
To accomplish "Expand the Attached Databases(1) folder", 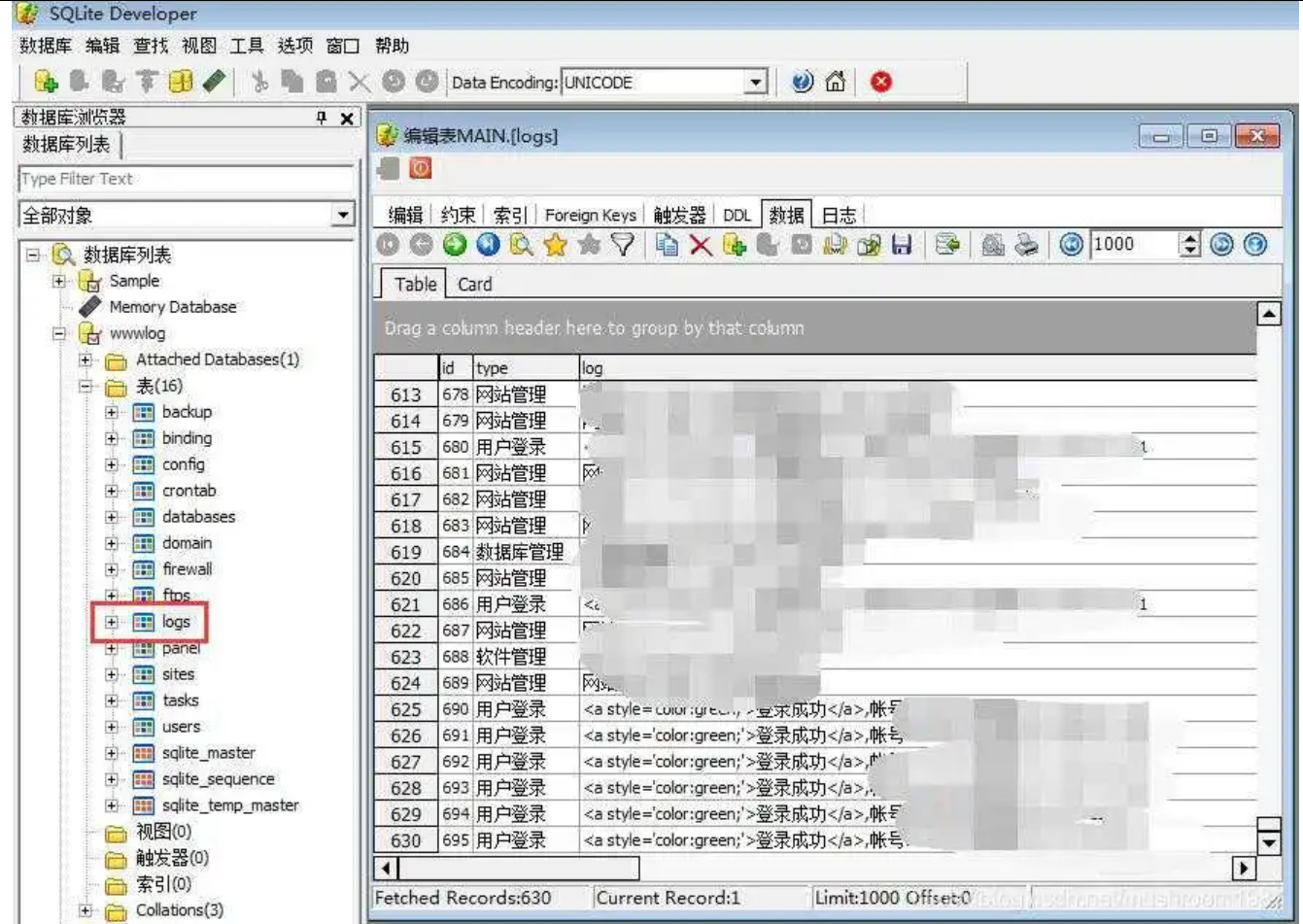I will point(86,359).
